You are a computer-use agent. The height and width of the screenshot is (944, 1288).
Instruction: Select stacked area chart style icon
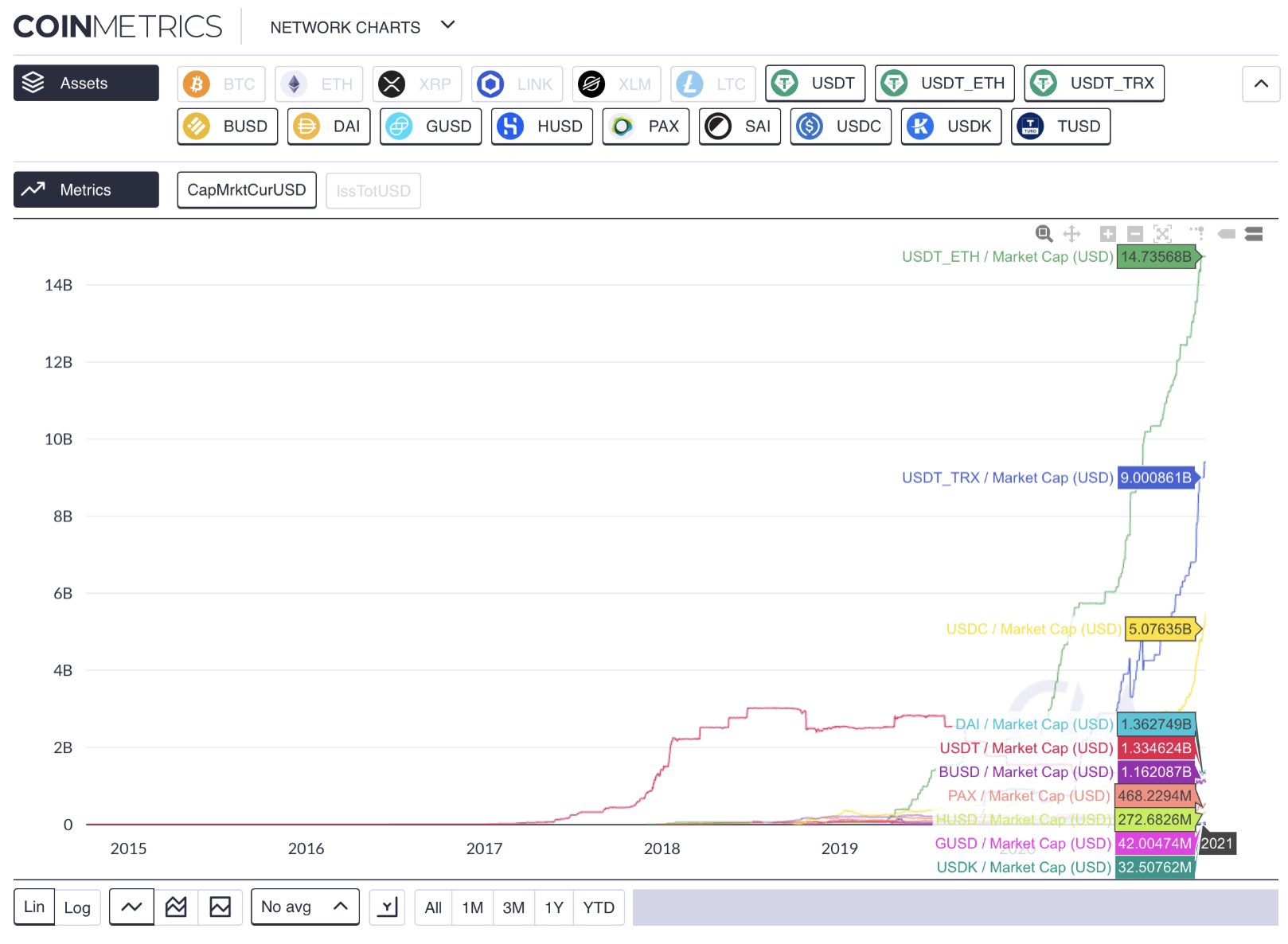[176, 907]
